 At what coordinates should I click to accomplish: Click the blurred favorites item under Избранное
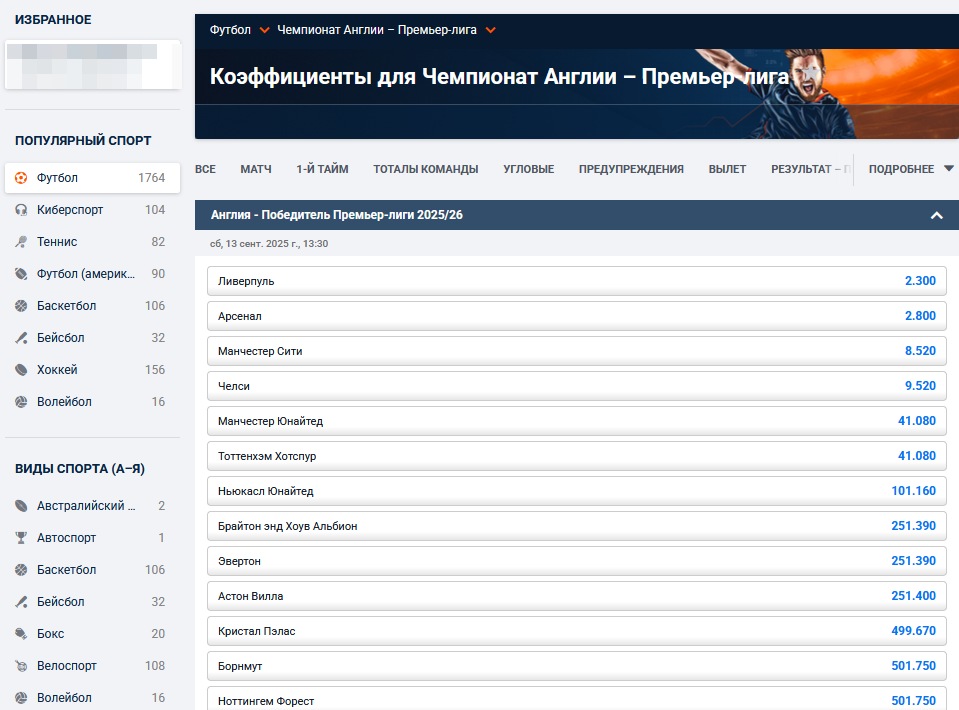coord(92,64)
